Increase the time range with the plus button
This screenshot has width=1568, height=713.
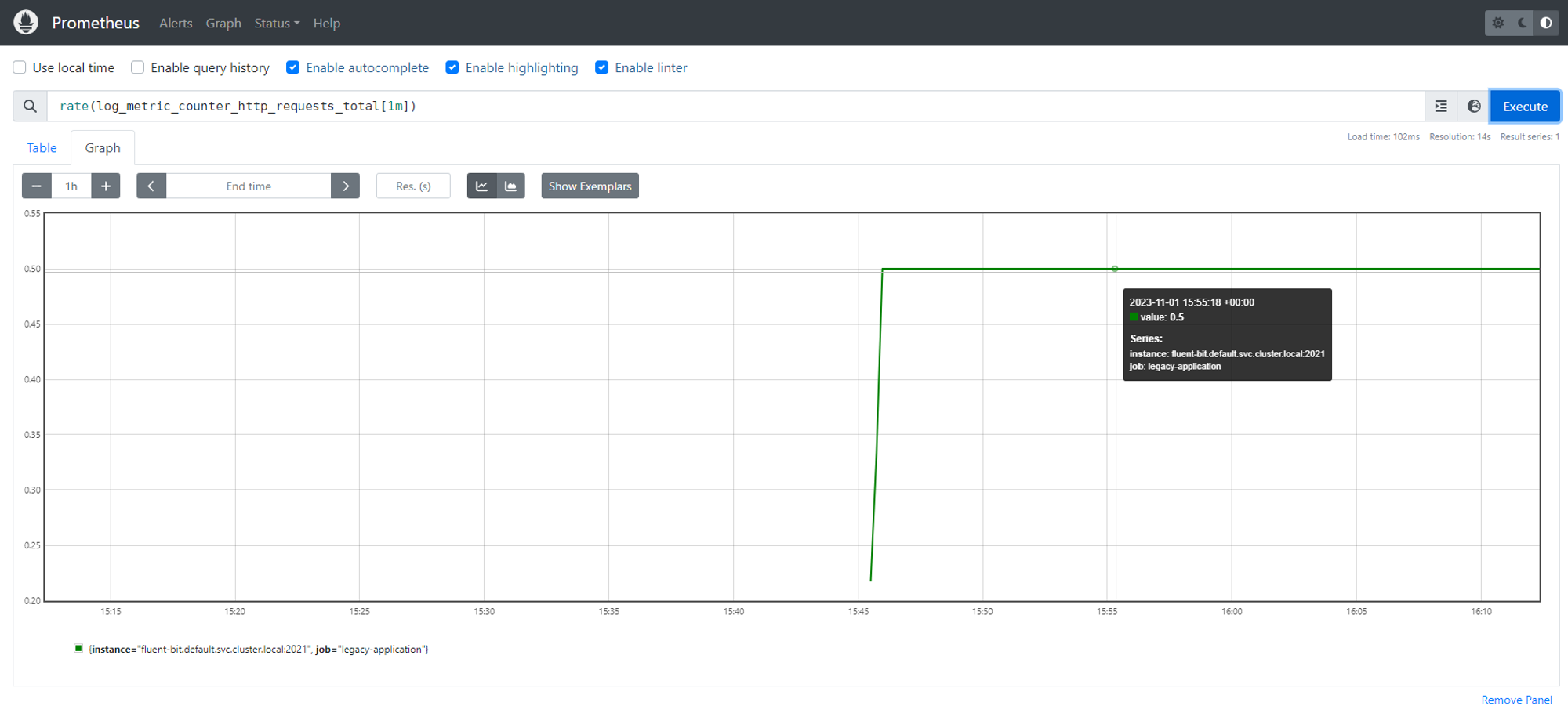[106, 186]
